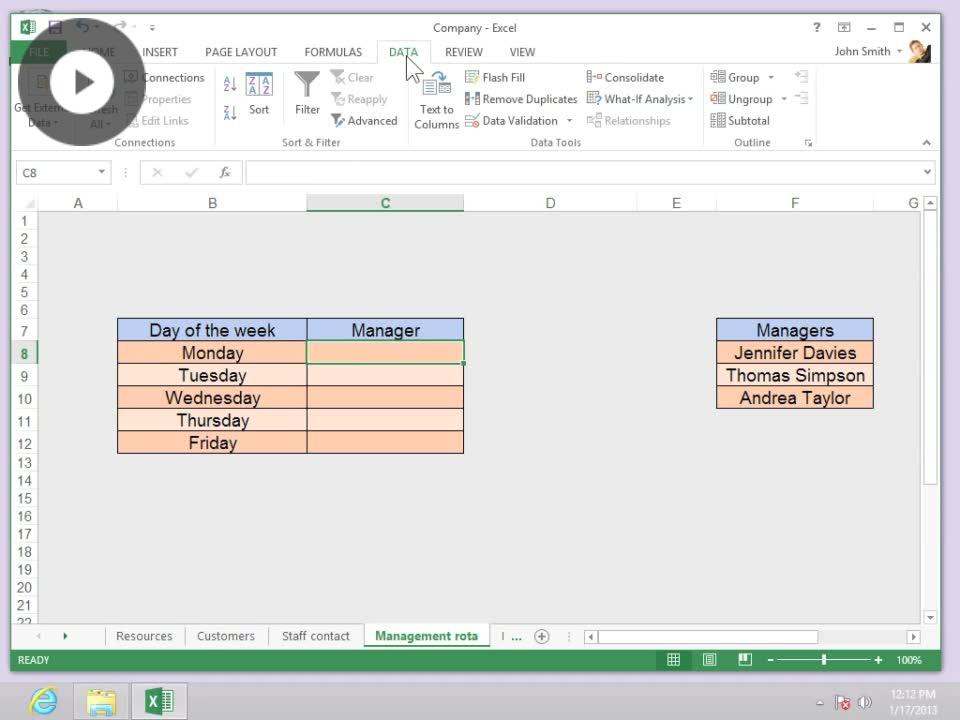Open the Name Box dropdown
The height and width of the screenshot is (720, 960).
click(103, 172)
